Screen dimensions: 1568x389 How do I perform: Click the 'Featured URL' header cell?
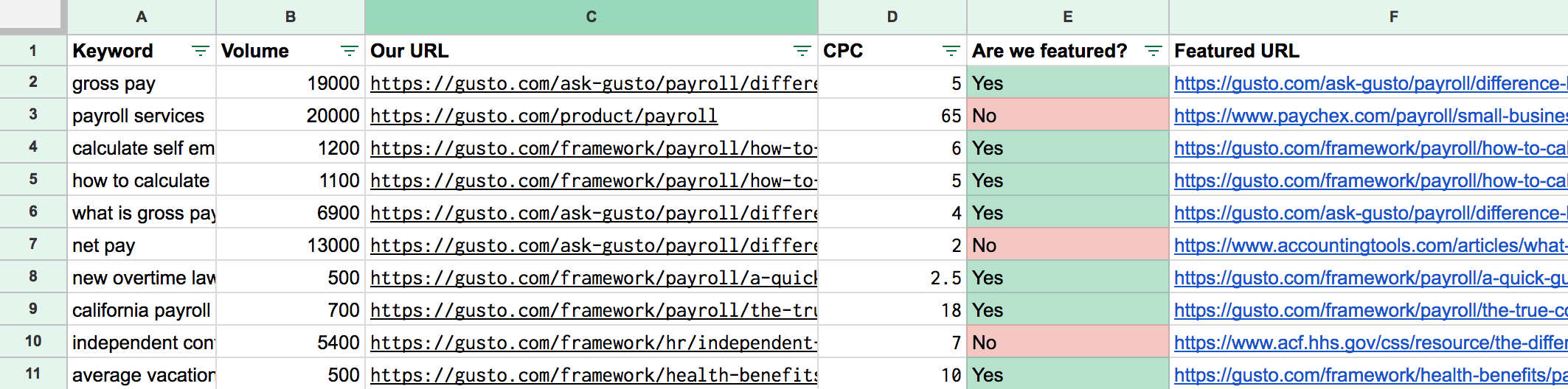coord(1369,51)
